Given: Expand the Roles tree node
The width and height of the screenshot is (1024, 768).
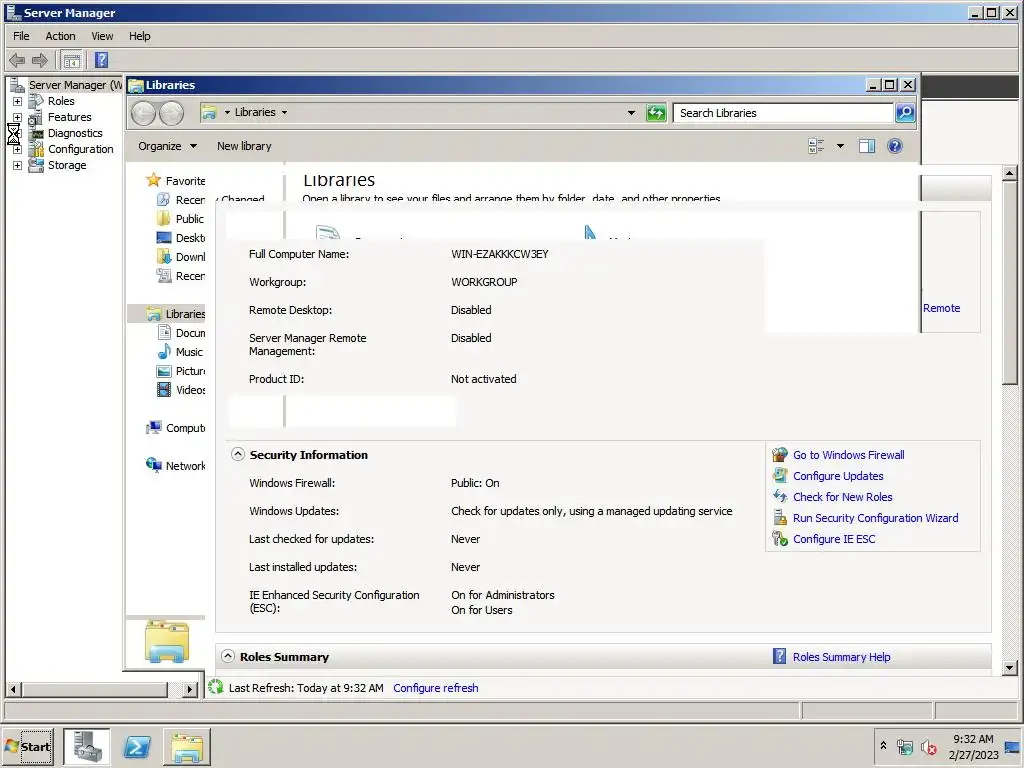Looking at the screenshot, I should [17, 101].
